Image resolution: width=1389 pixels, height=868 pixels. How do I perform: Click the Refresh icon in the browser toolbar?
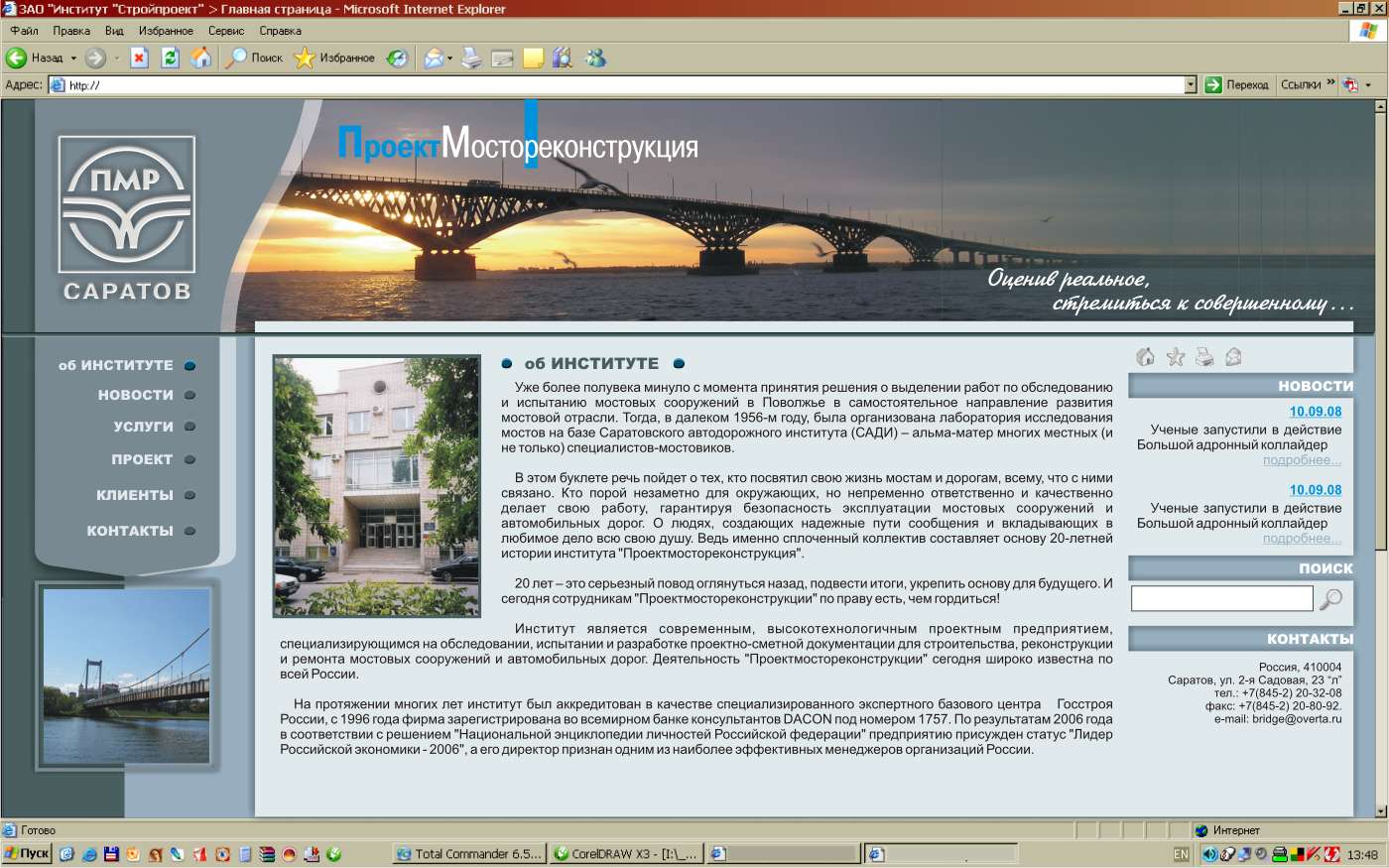(x=171, y=58)
